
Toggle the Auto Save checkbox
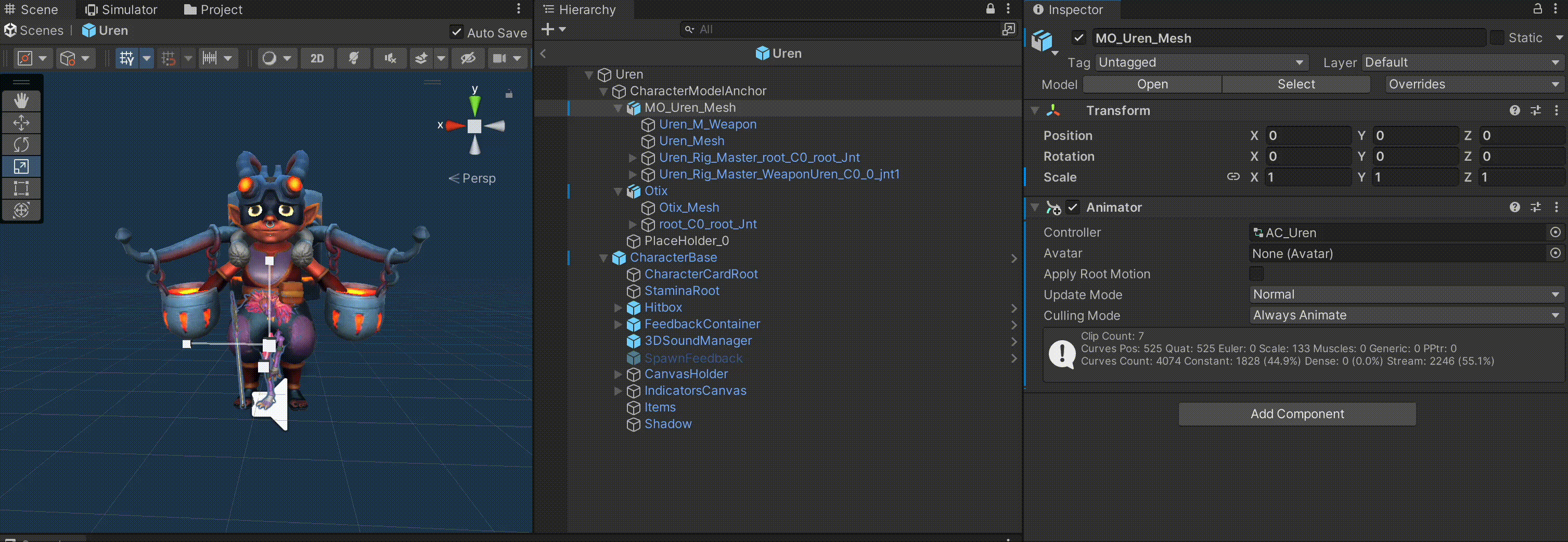pyautogui.click(x=456, y=32)
